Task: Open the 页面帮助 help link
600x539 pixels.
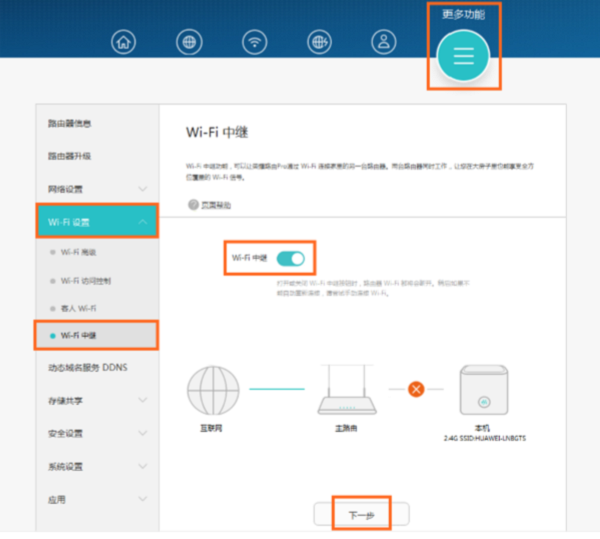Action: pyautogui.click(x=210, y=204)
